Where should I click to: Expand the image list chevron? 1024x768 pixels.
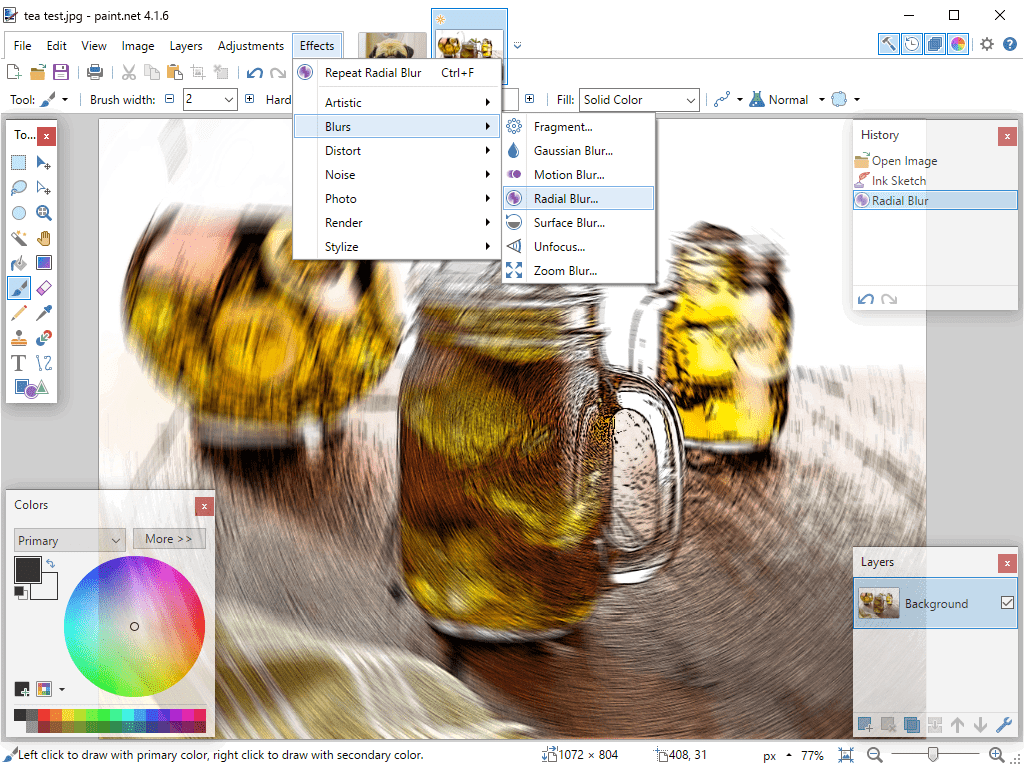(x=517, y=46)
